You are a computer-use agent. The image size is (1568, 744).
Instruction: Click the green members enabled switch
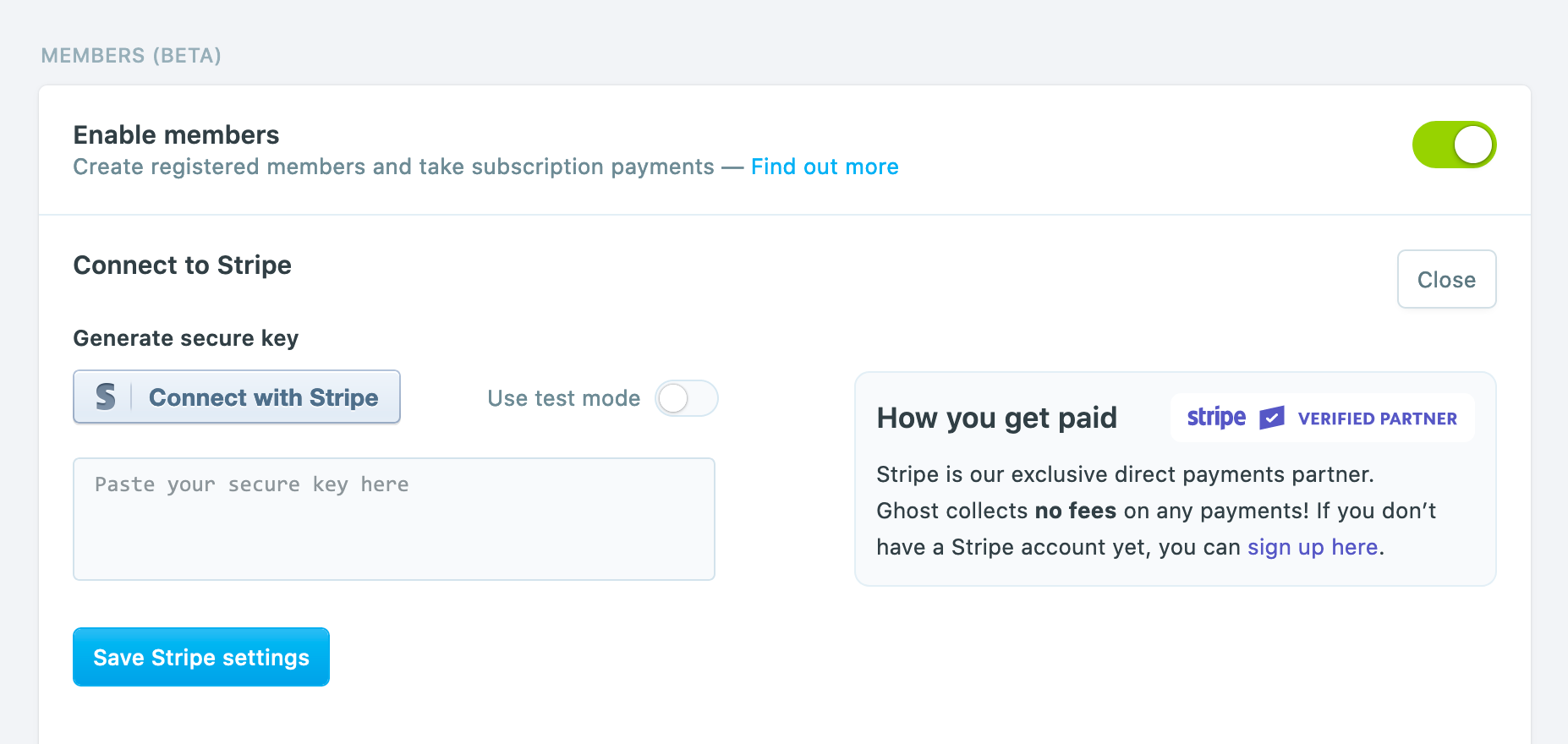click(1454, 145)
